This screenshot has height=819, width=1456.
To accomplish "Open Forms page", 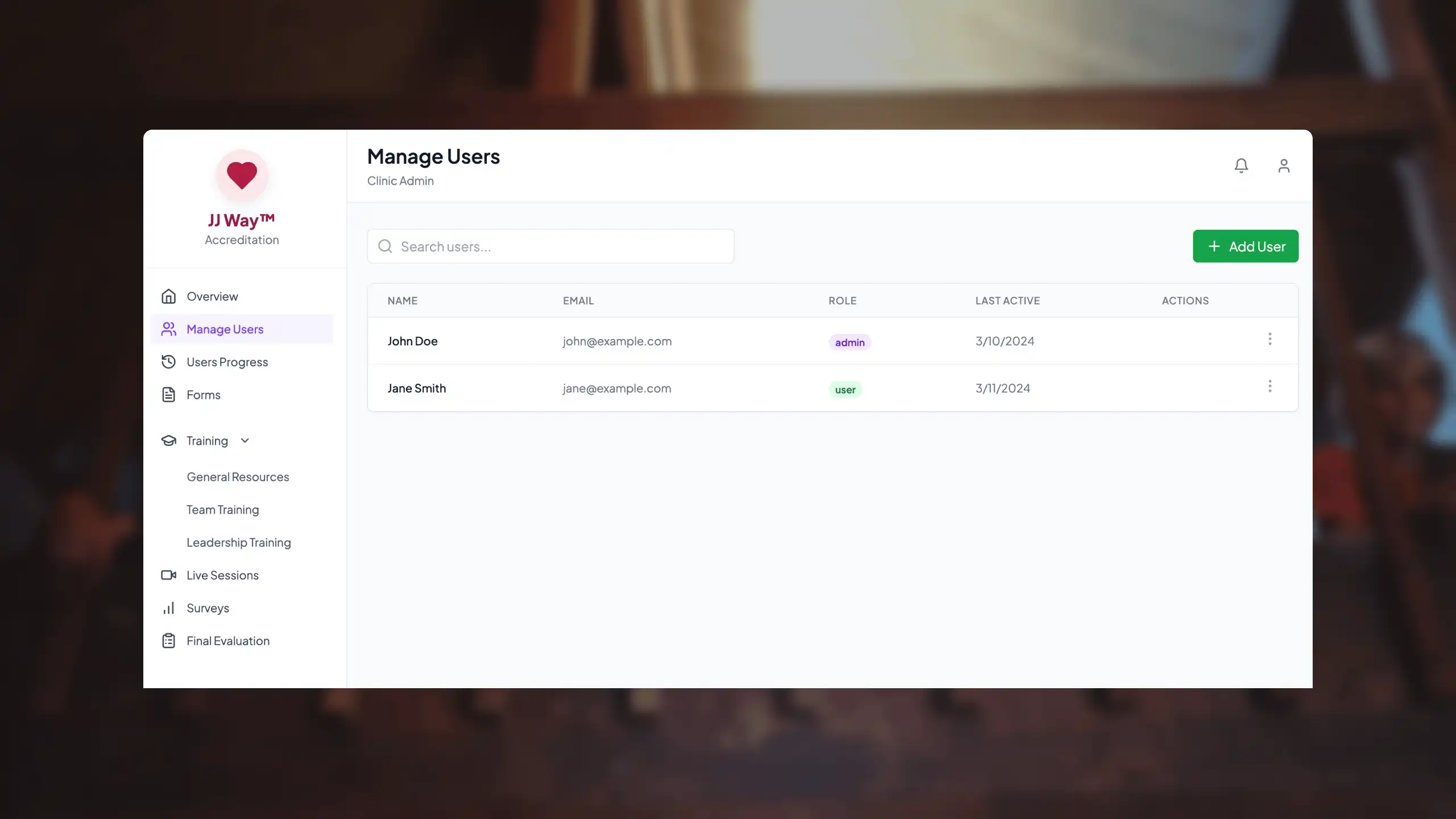I will click(242, 395).
